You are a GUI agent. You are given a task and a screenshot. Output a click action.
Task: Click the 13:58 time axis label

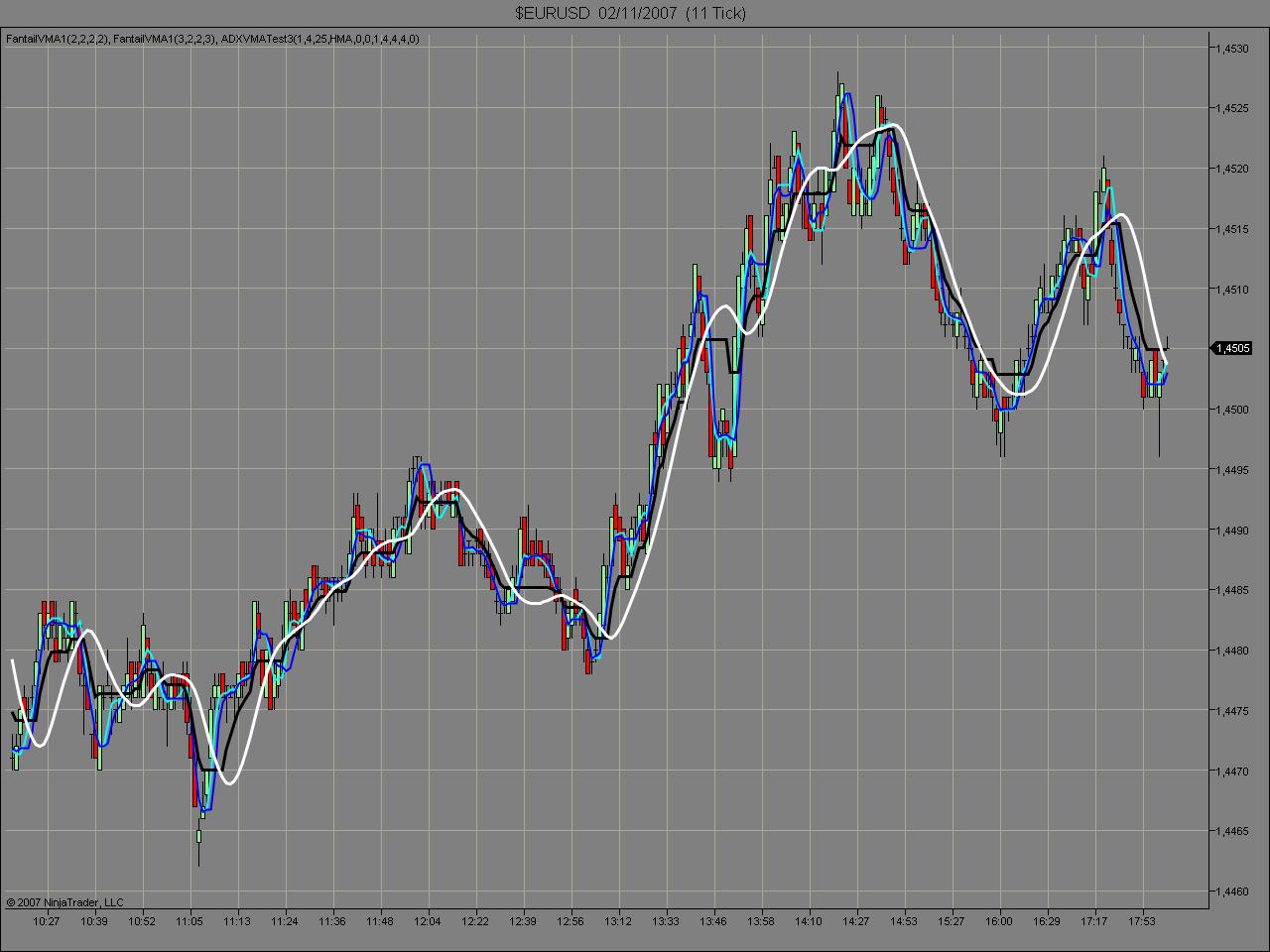[x=761, y=920]
